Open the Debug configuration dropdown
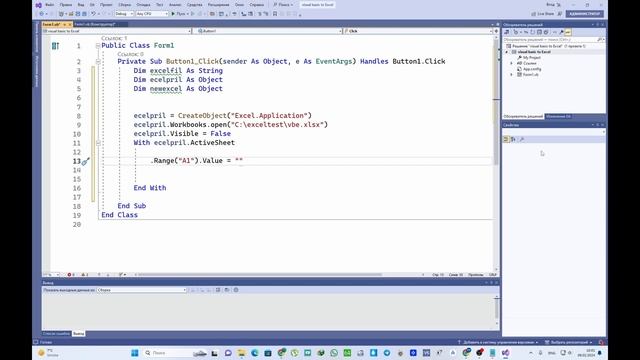The height and width of the screenshot is (360, 640). pos(124,14)
